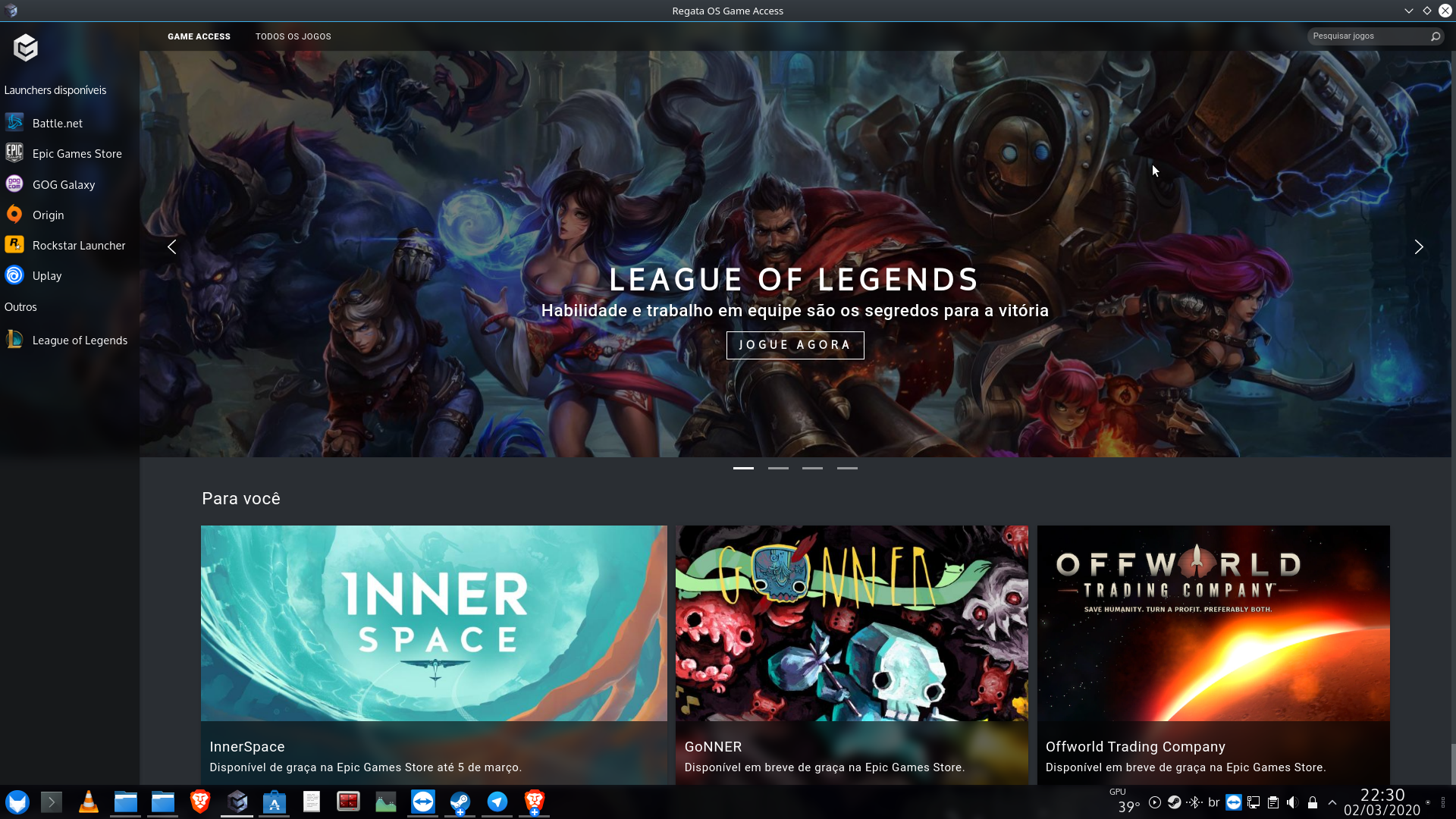Click the 'br' keyboard layout indicator

point(1214,802)
